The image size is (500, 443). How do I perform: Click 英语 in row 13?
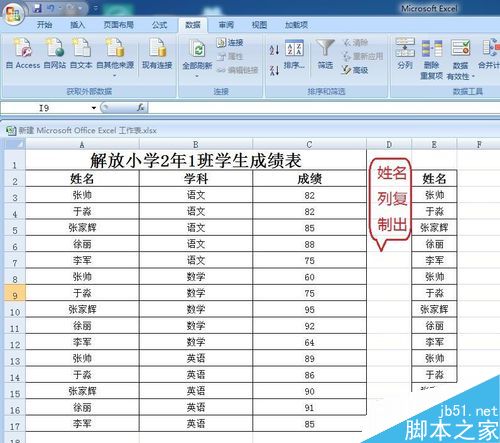click(196, 359)
